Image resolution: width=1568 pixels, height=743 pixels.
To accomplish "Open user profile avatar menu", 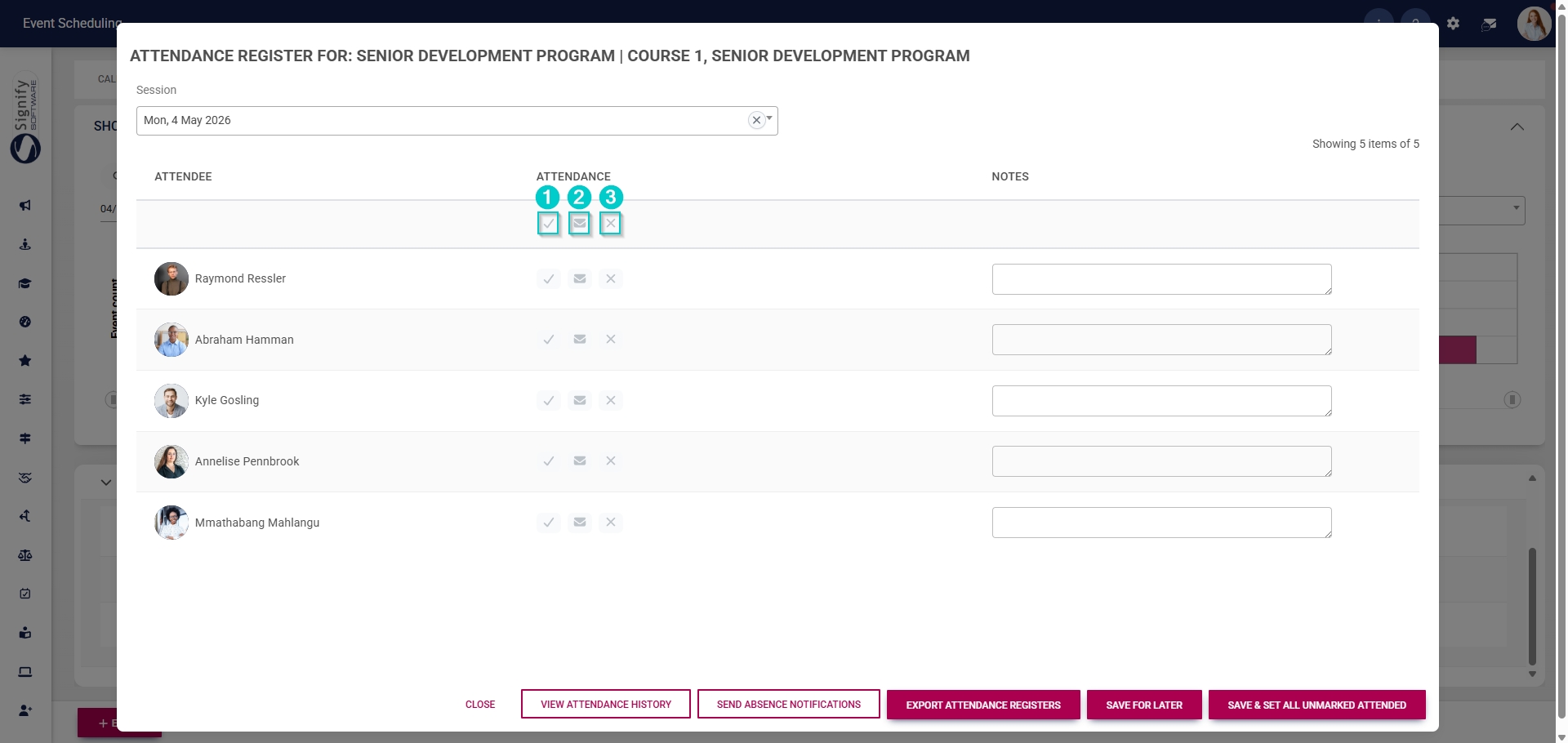I will (x=1534, y=24).
